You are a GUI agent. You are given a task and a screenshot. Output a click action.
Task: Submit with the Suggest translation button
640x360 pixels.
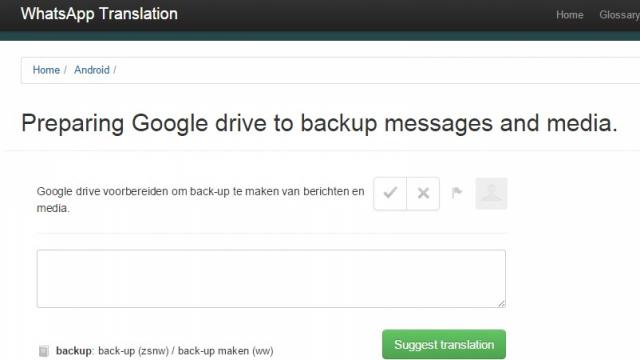[444, 344]
